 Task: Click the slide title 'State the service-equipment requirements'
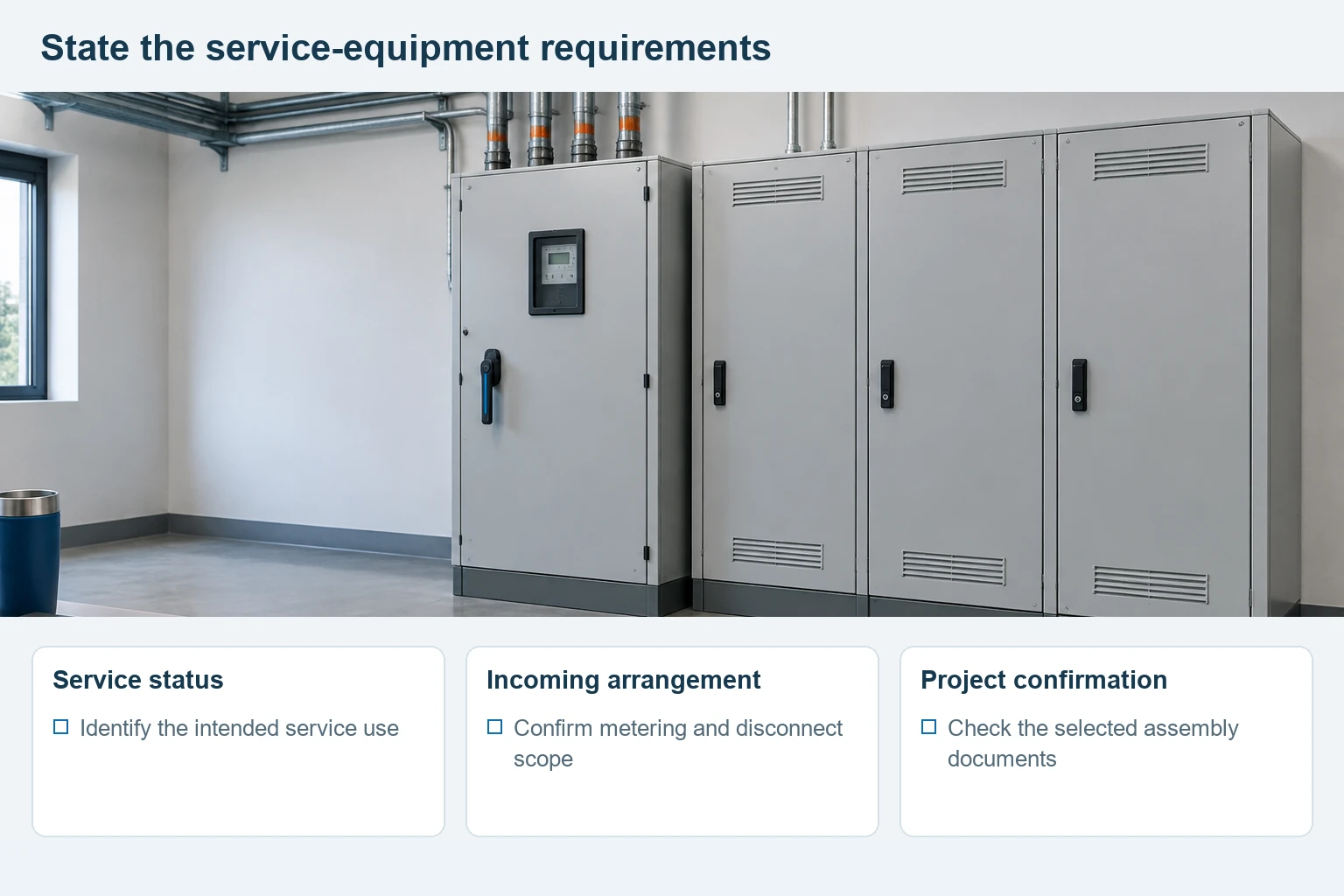(x=405, y=47)
